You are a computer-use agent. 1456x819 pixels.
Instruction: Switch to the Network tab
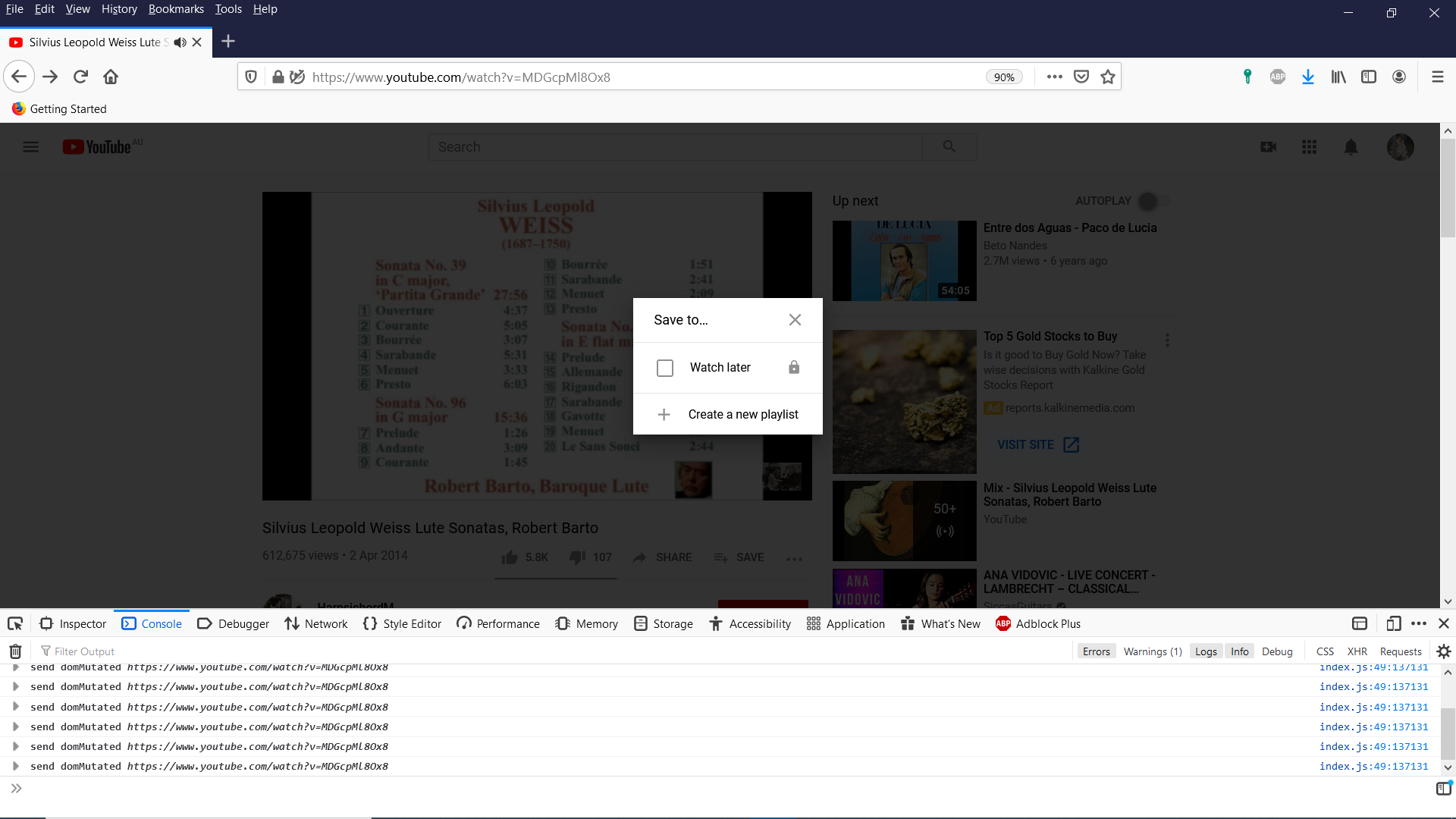click(316, 623)
